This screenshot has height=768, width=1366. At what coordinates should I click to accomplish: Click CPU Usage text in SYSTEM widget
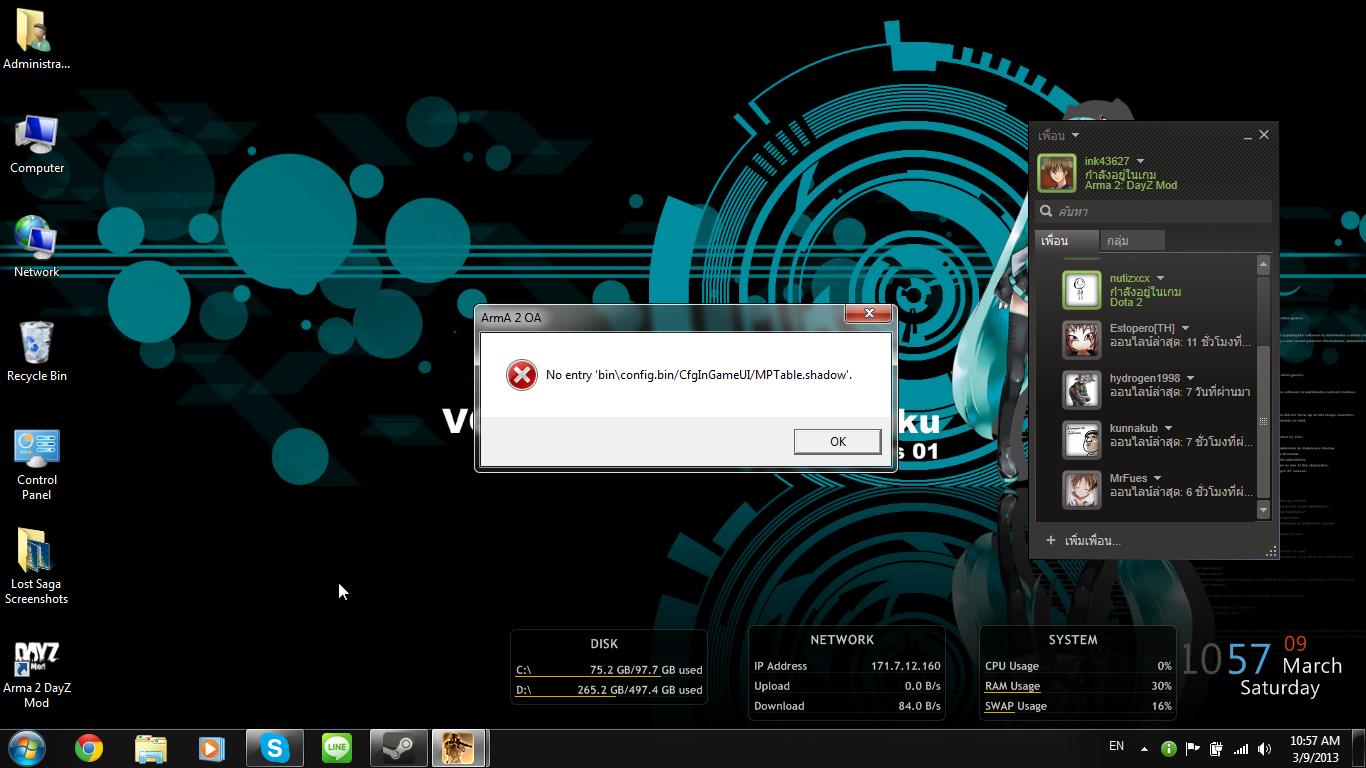tap(1012, 666)
